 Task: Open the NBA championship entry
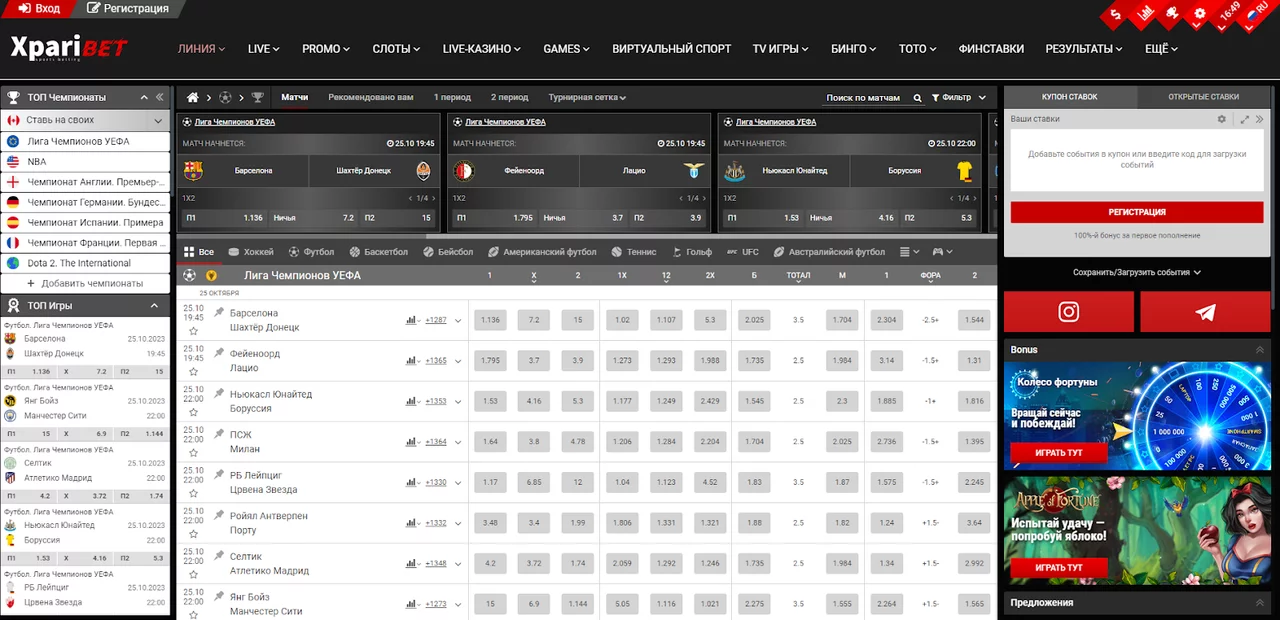click(x=85, y=161)
